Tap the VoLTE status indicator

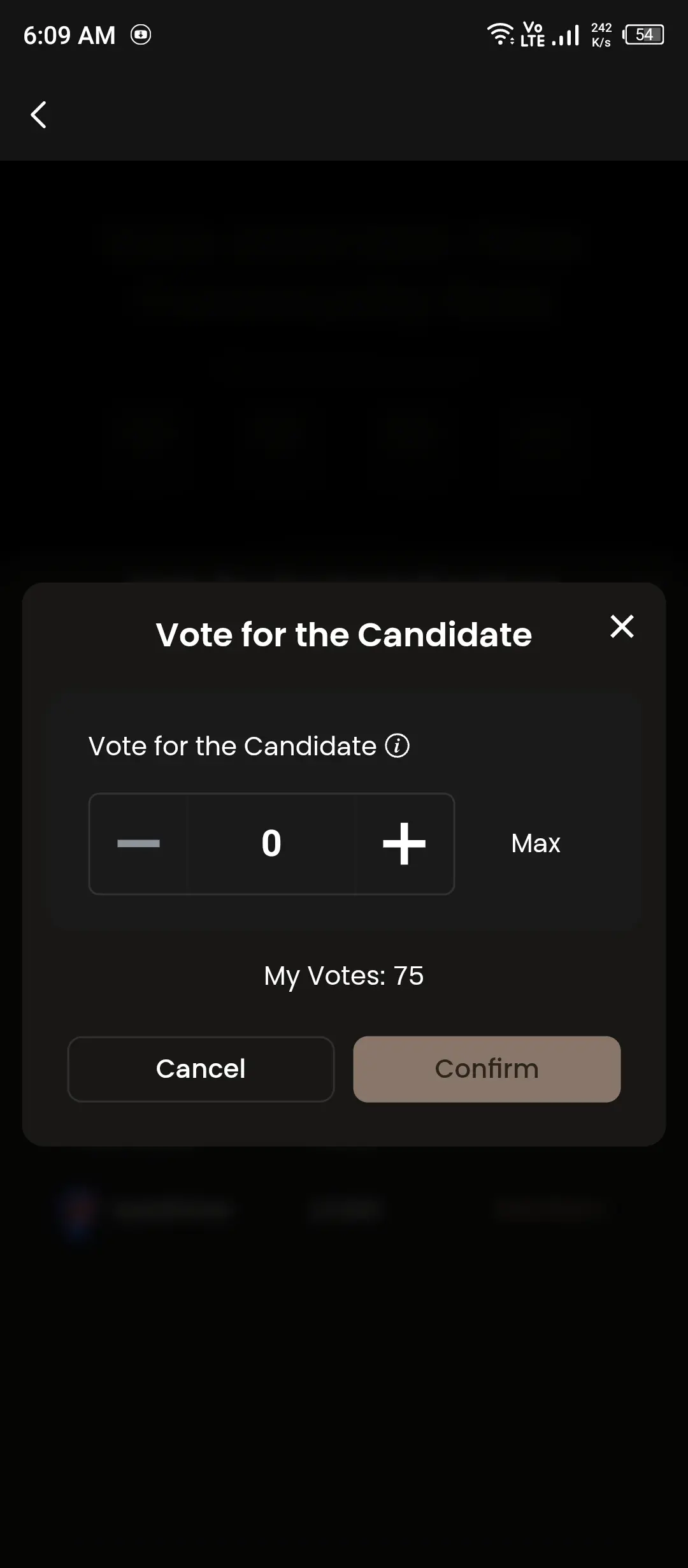tap(533, 34)
